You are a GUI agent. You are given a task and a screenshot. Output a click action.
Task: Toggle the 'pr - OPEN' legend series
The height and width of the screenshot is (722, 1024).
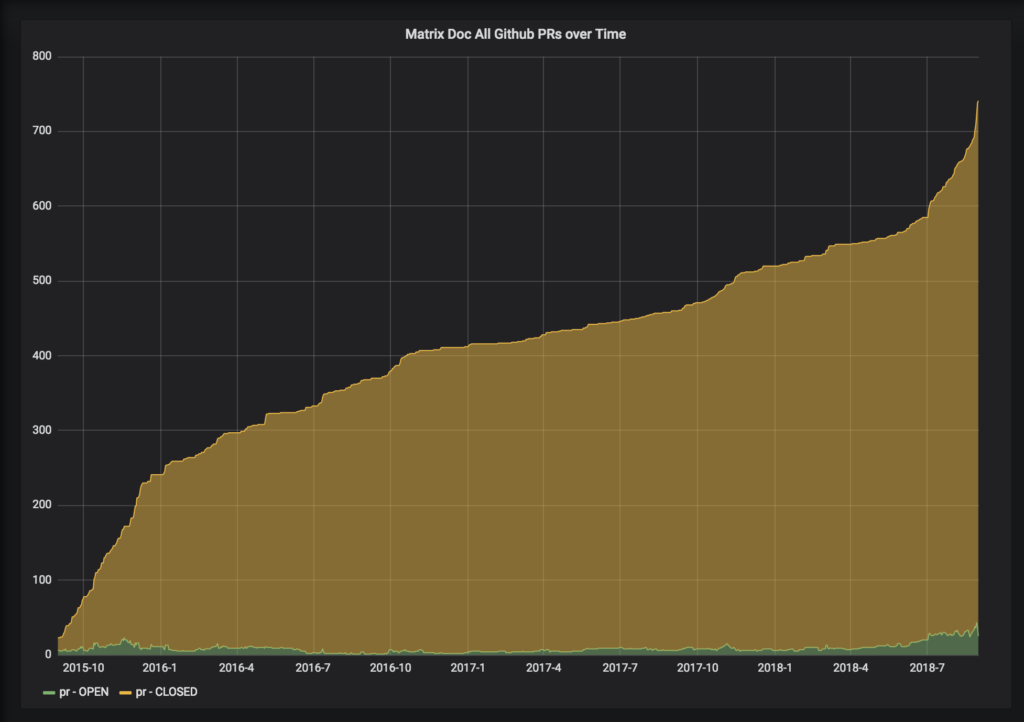[83, 691]
